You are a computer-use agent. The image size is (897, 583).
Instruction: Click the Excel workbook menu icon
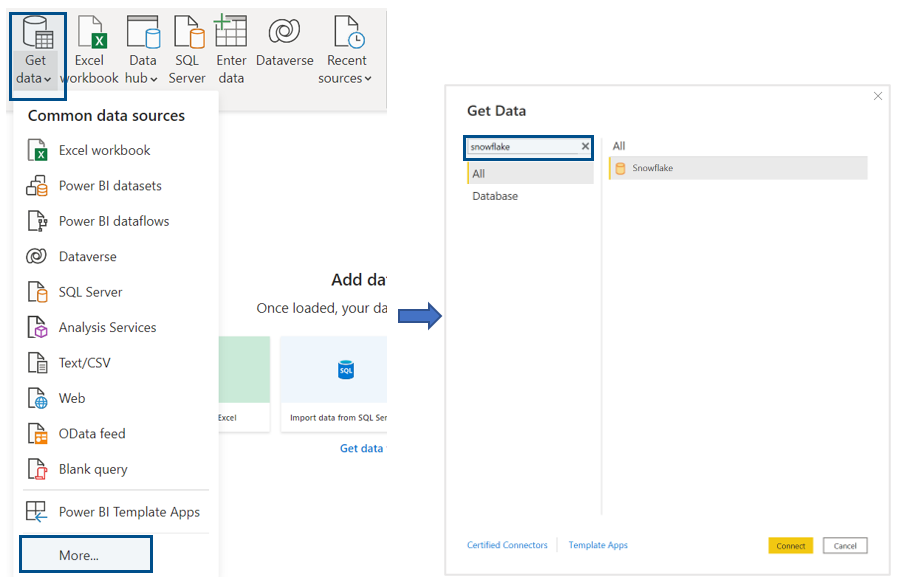tap(37, 150)
